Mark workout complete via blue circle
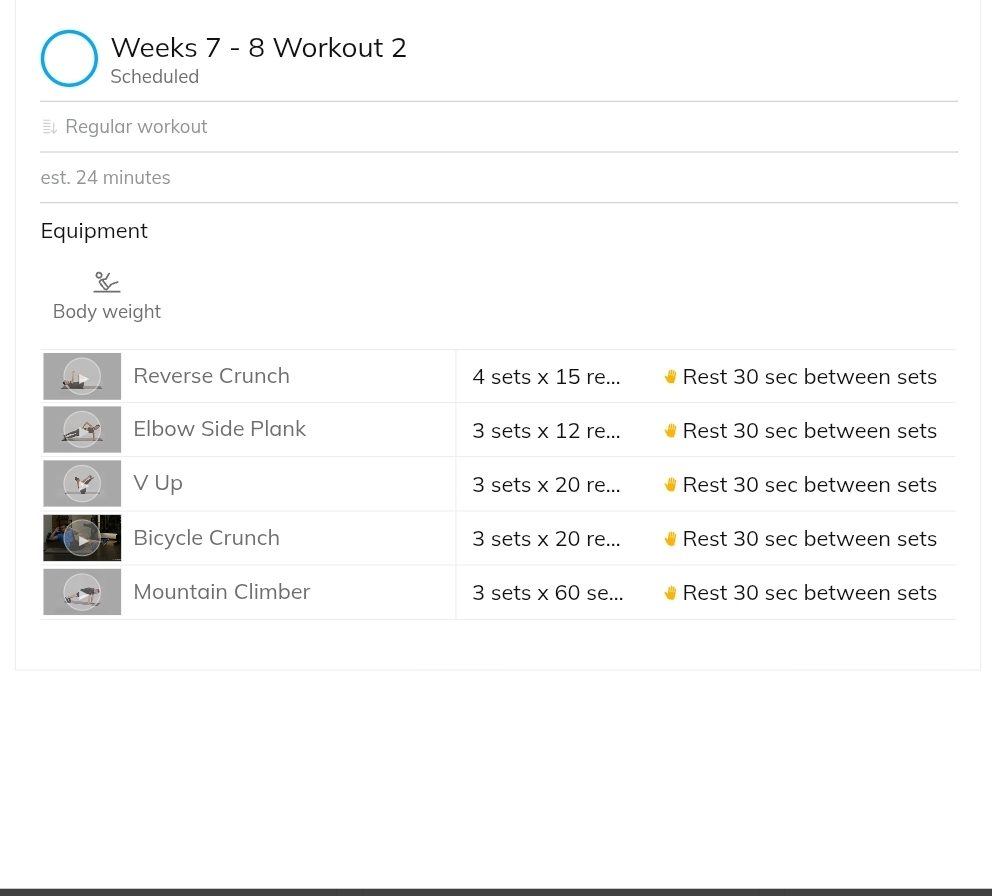992x896 pixels. (x=69, y=58)
